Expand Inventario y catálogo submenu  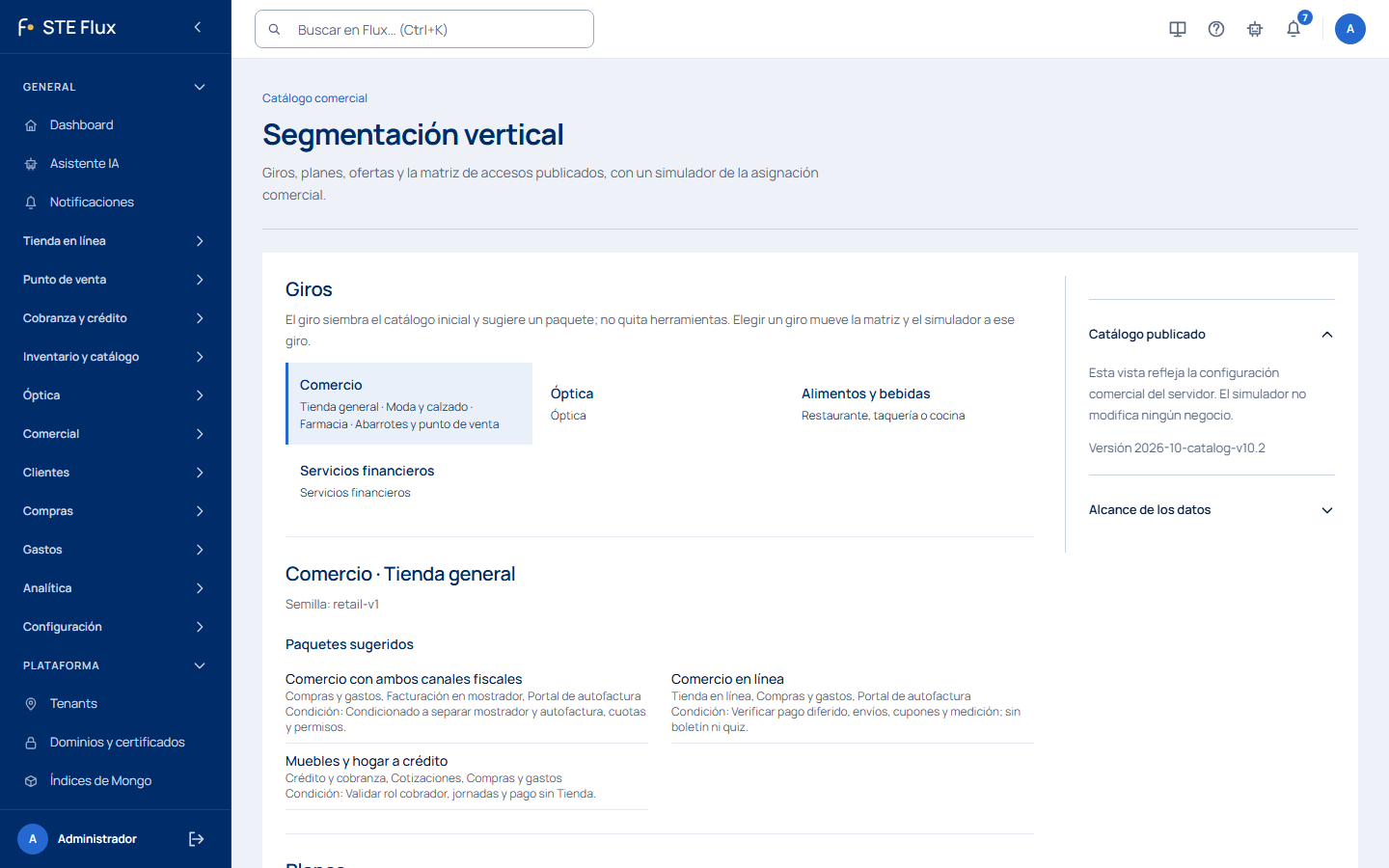pos(116,357)
